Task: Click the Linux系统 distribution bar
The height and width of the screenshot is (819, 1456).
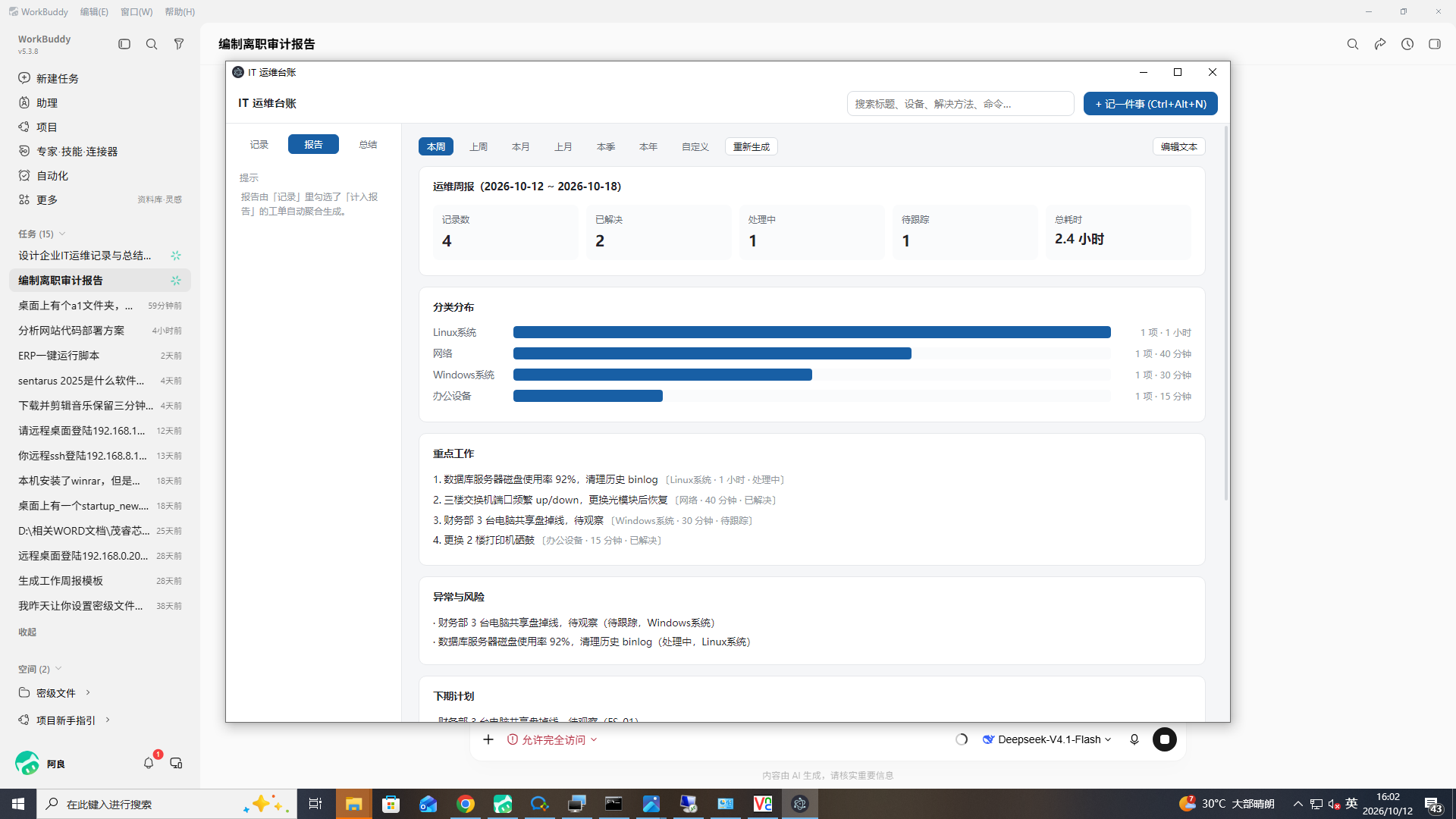Action: coord(811,332)
